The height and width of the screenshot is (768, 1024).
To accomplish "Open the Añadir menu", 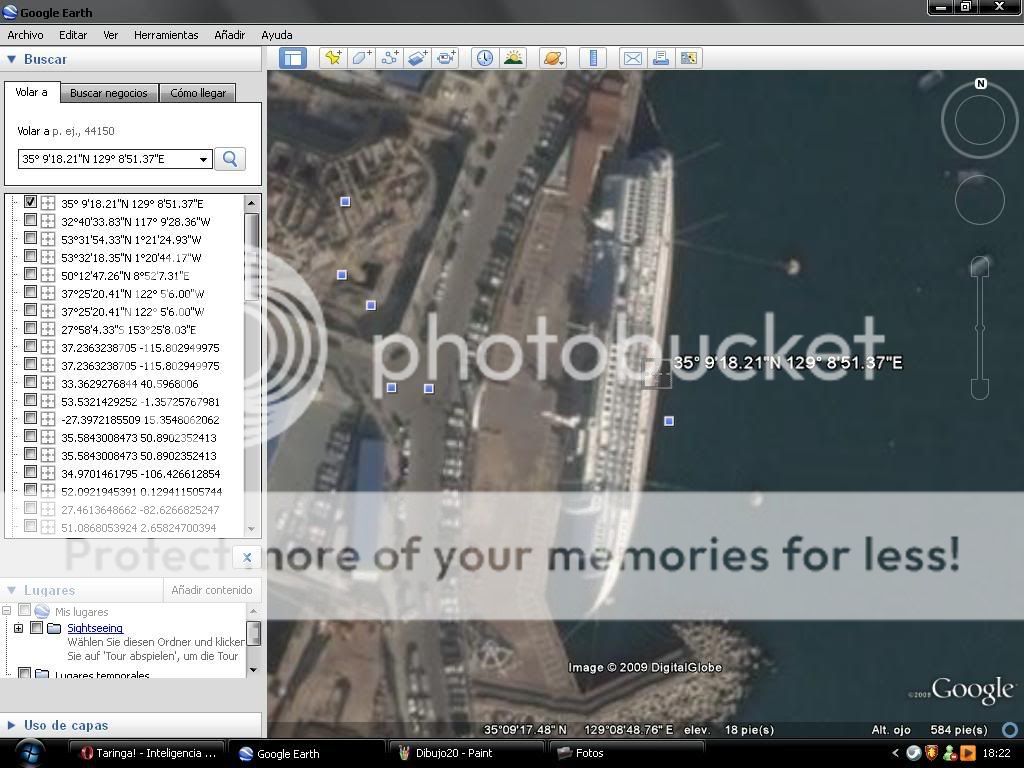I will (x=229, y=35).
